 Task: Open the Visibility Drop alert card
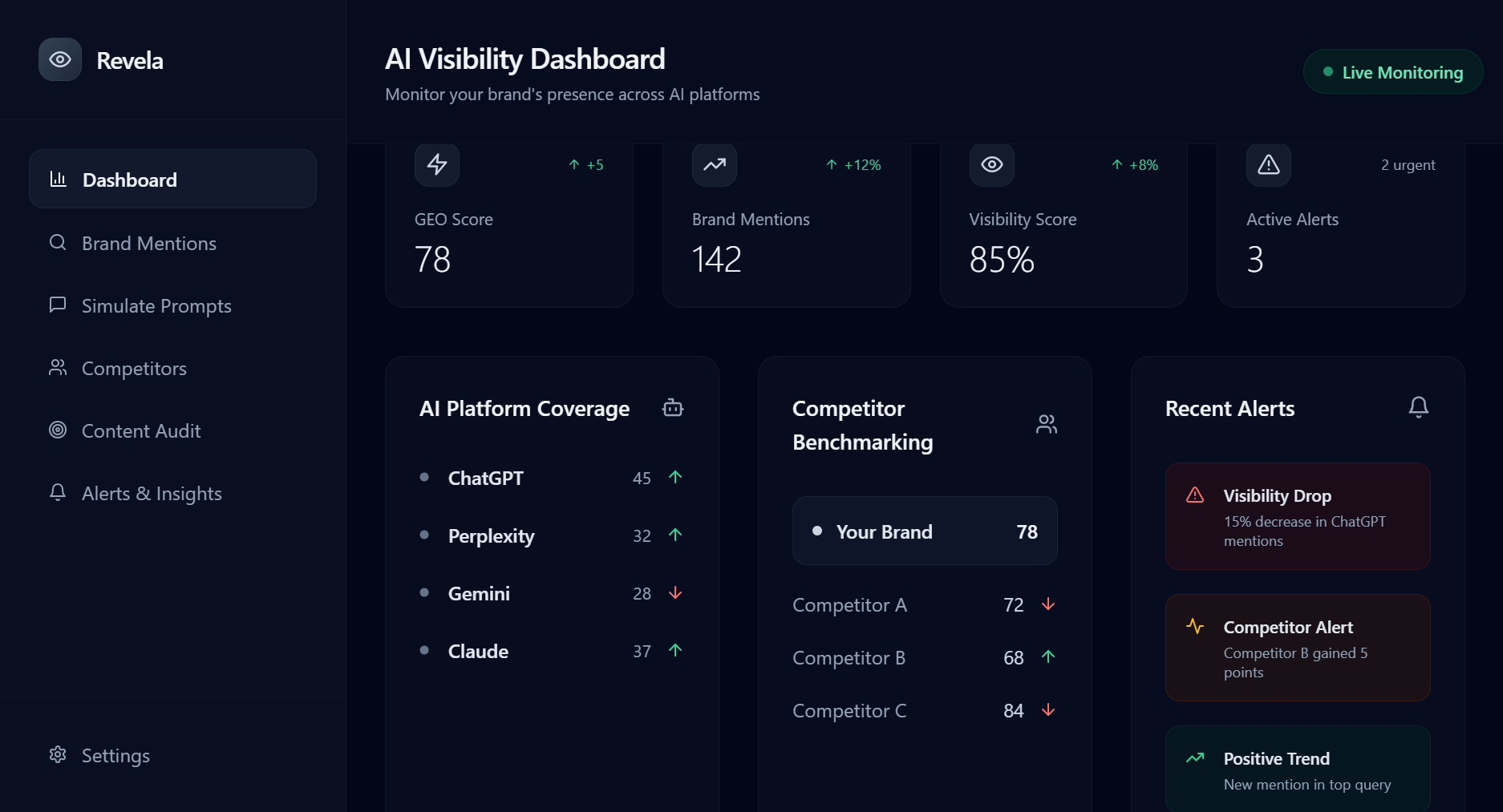tap(1298, 516)
